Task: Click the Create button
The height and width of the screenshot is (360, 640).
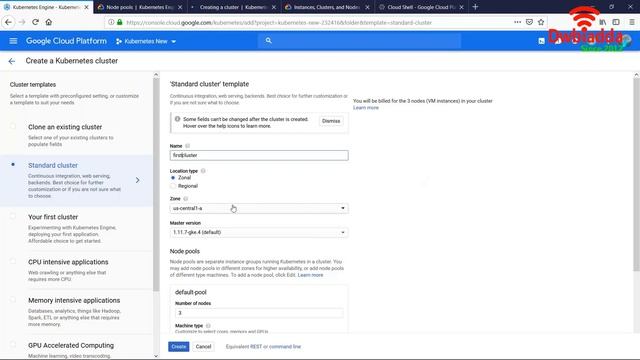Action: coord(178,347)
